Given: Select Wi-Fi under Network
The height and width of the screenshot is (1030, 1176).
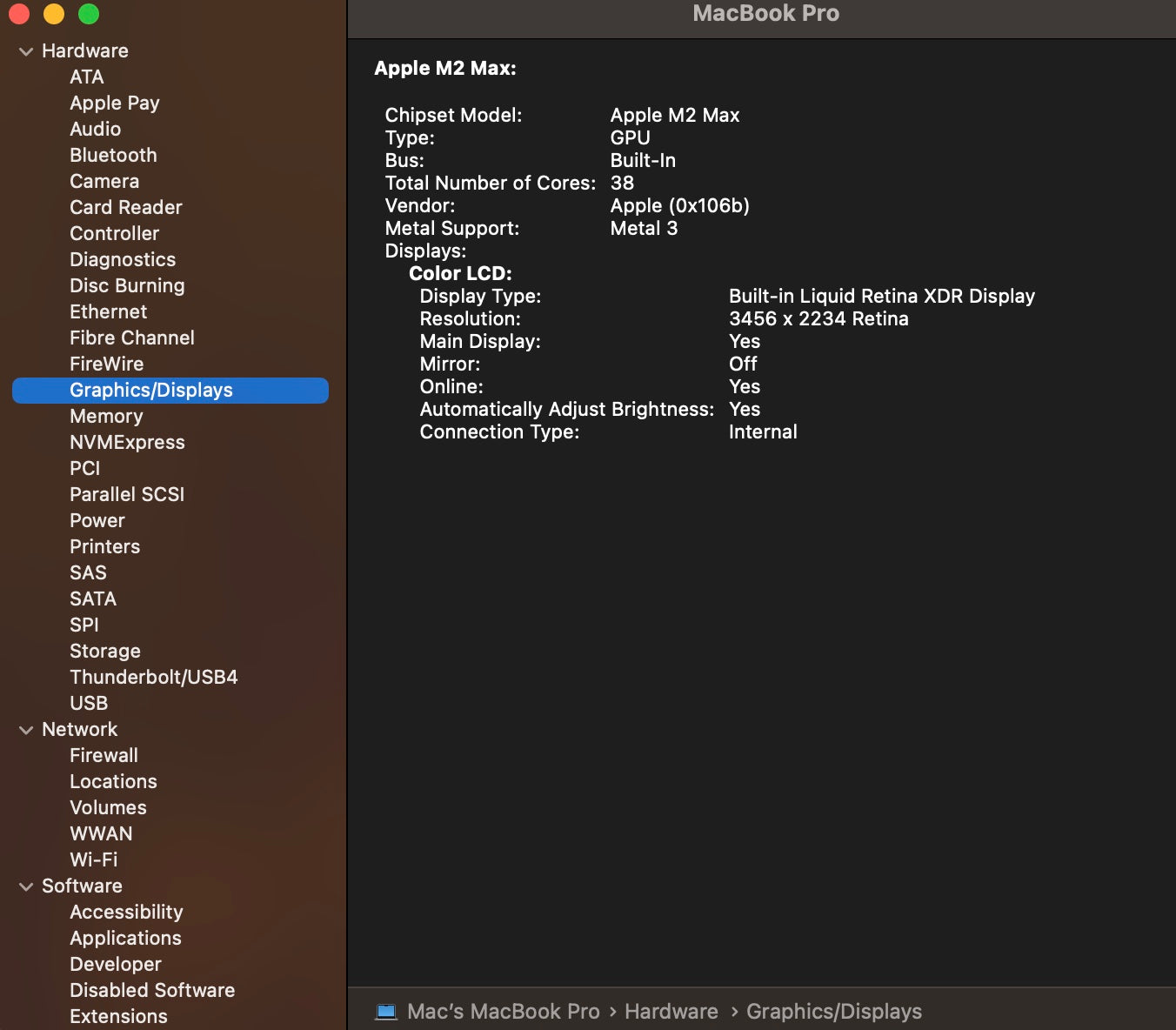Looking at the screenshot, I should [93, 860].
